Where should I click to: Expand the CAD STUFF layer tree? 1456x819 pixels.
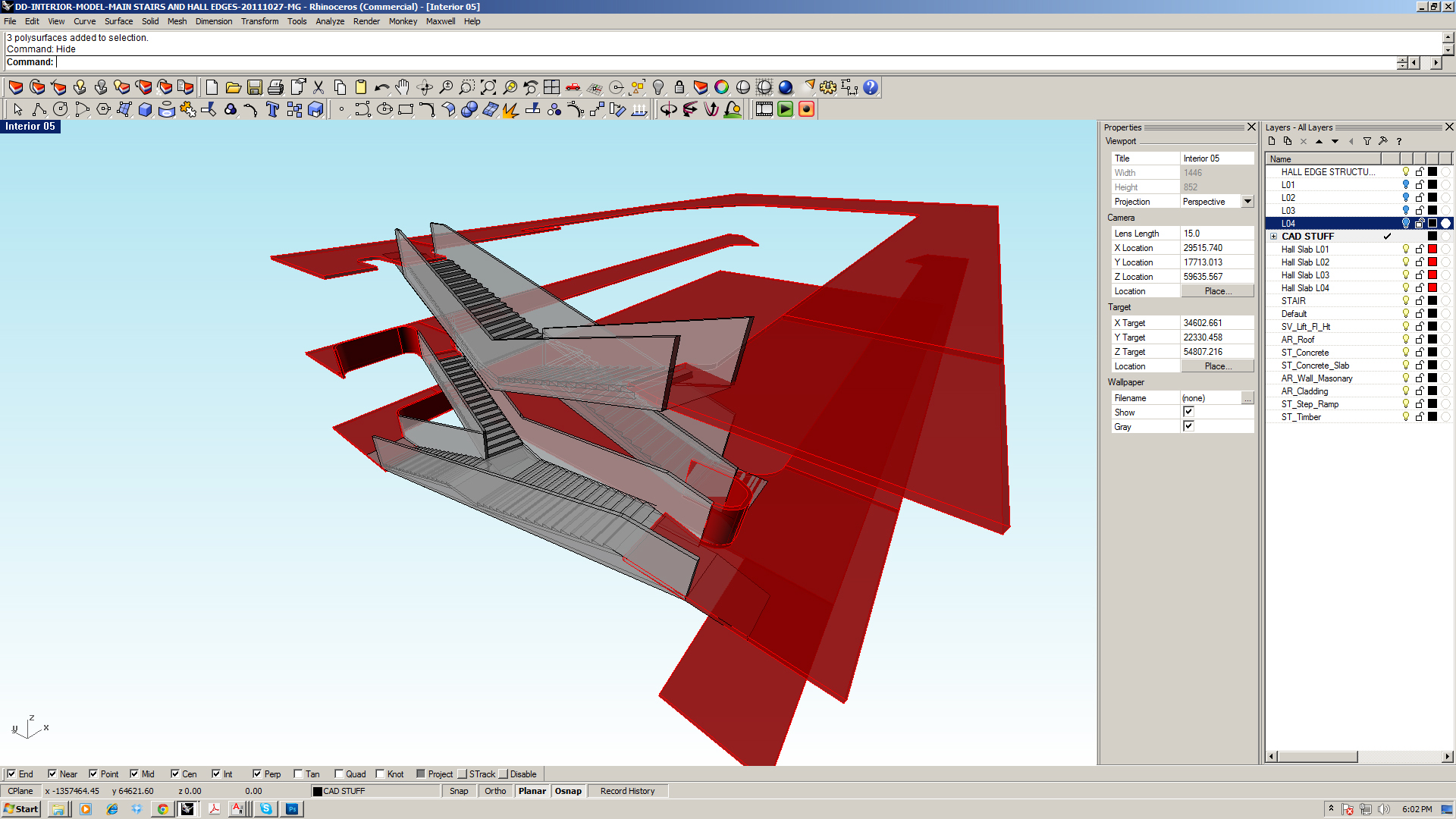pyautogui.click(x=1274, y=237)
